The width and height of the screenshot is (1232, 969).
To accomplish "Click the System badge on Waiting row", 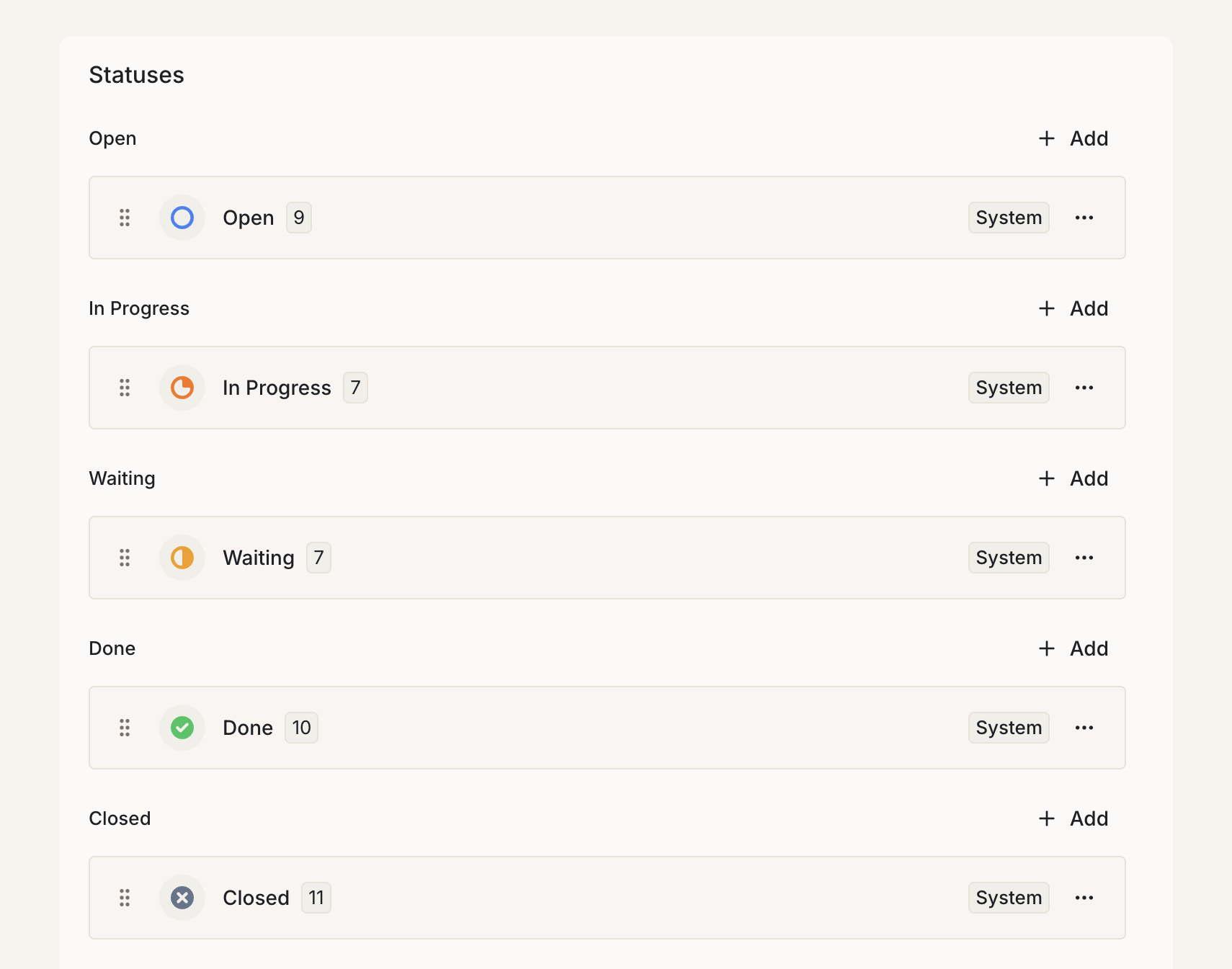I will point(1008,558).
